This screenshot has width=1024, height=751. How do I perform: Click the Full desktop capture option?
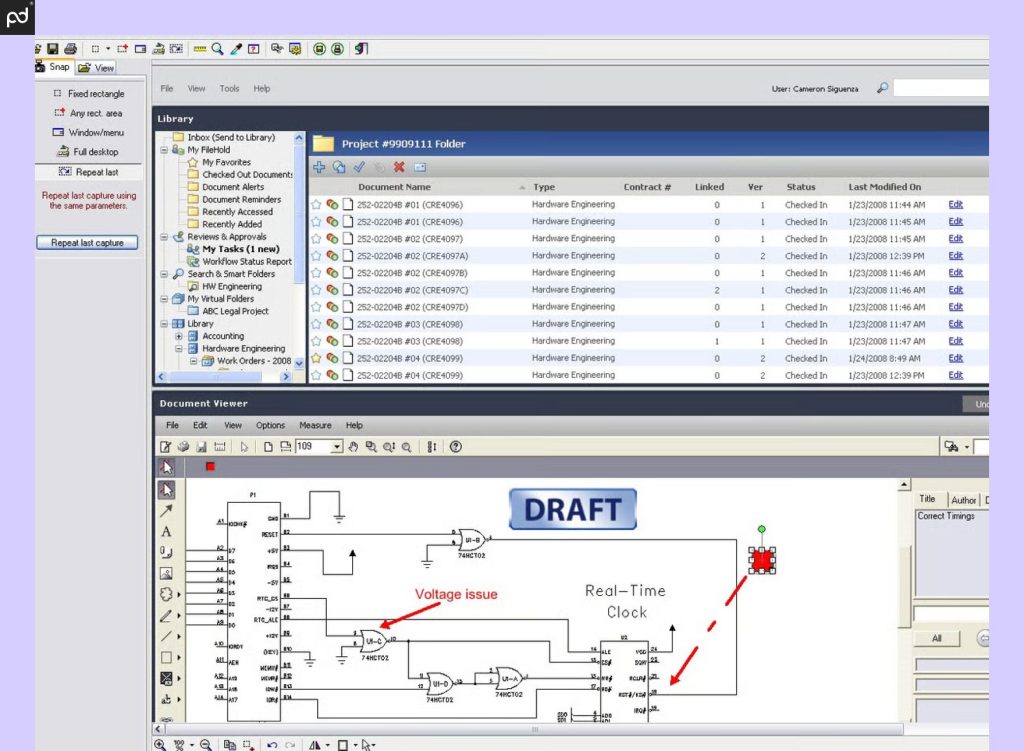(88, 152)
